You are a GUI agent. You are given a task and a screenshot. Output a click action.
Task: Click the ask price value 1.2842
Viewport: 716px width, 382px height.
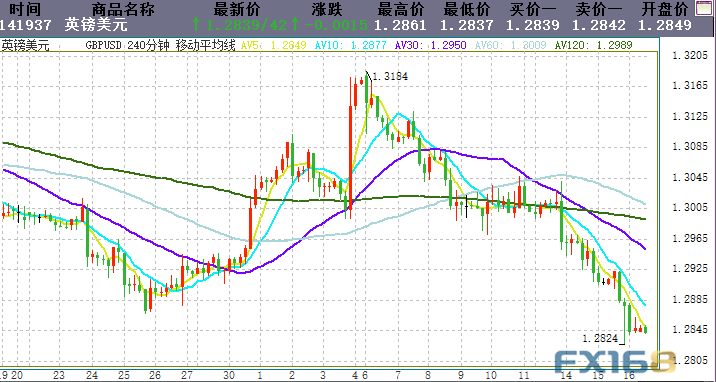(x=599, y=25)
